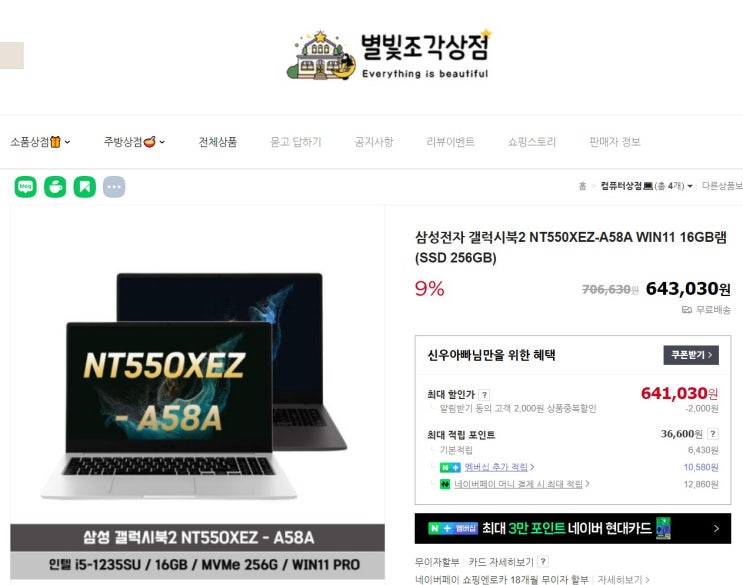Open the 판매자 정보 menu item
The width and height of the screenshot is (743, 585).
click(615, 142)
